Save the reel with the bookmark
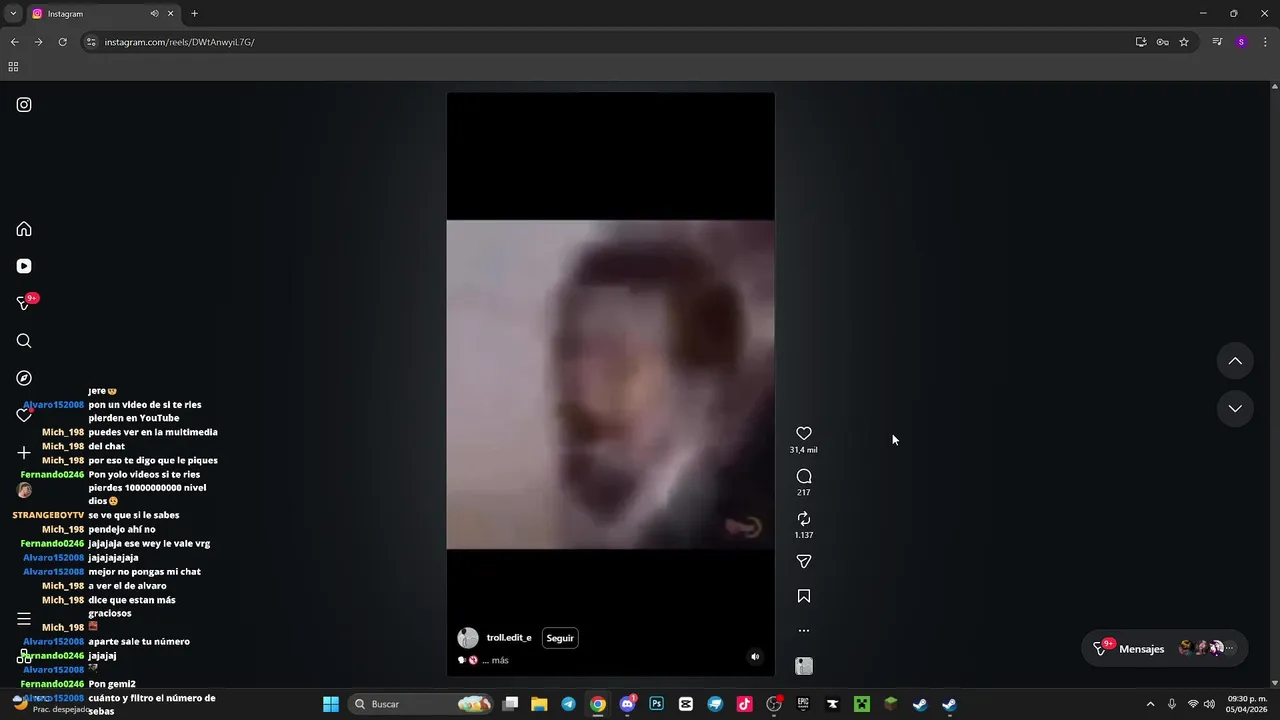The image size is (1280, 720). (804, 596)
